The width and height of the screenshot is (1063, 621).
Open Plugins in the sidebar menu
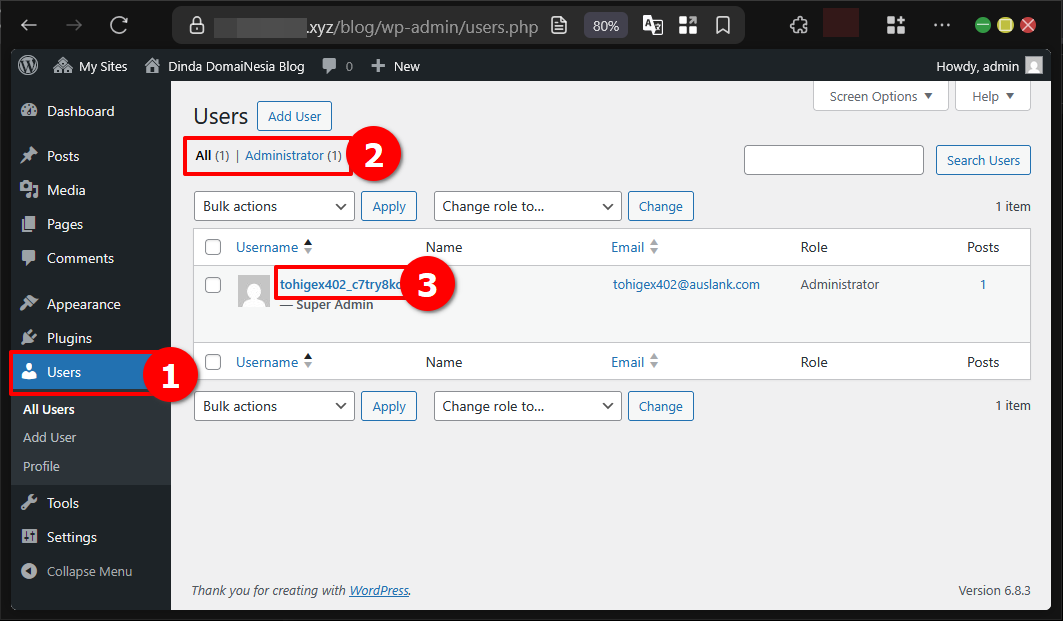coord(69,338)
